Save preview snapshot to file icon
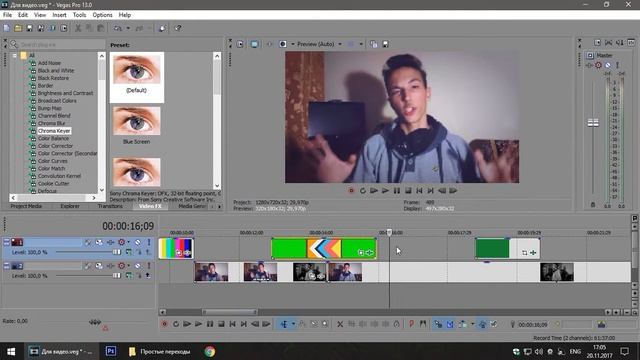The image size is (640, 360). point(385,44)
